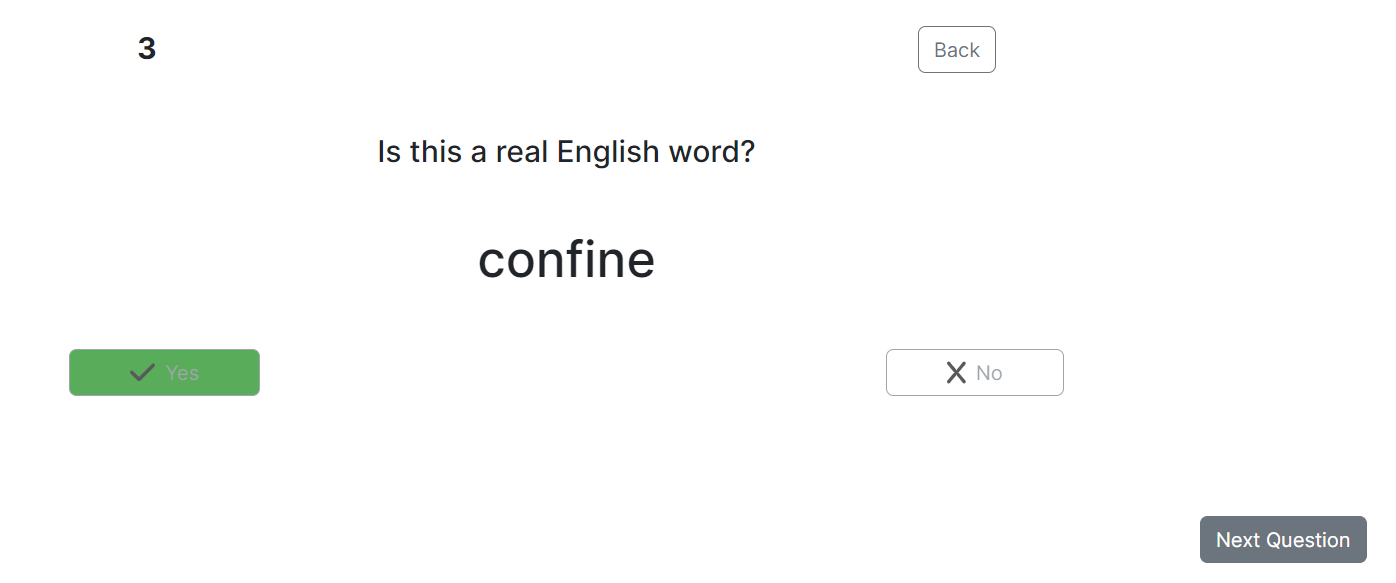This screenshot has width=1396, height=583.
Task: Click the "Yes" text label
Action: [182, 373]
